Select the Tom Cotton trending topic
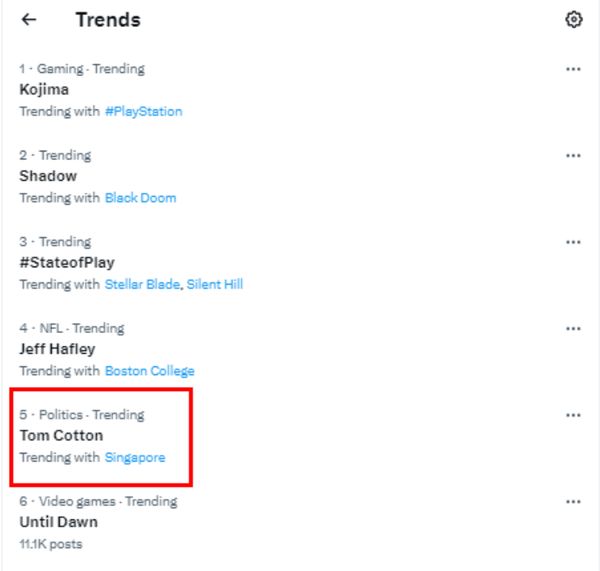 pos(61,436)
